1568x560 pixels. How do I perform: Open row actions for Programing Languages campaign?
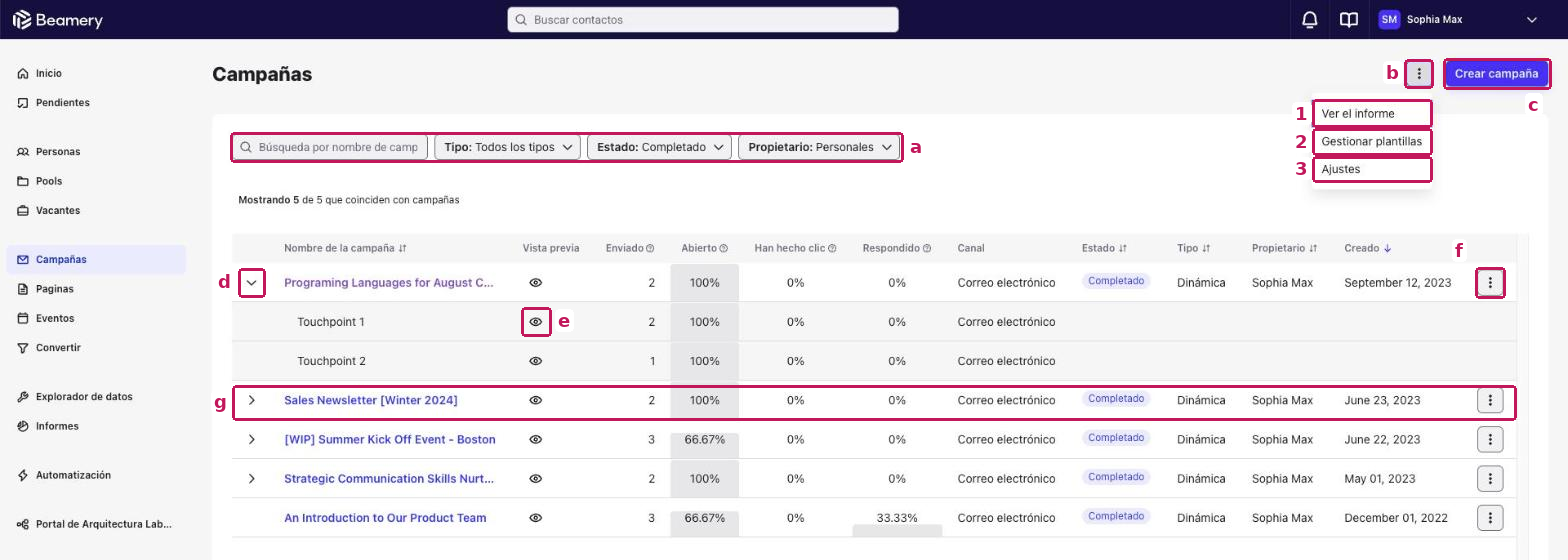pyautogui.click(x=1490, y=283)
